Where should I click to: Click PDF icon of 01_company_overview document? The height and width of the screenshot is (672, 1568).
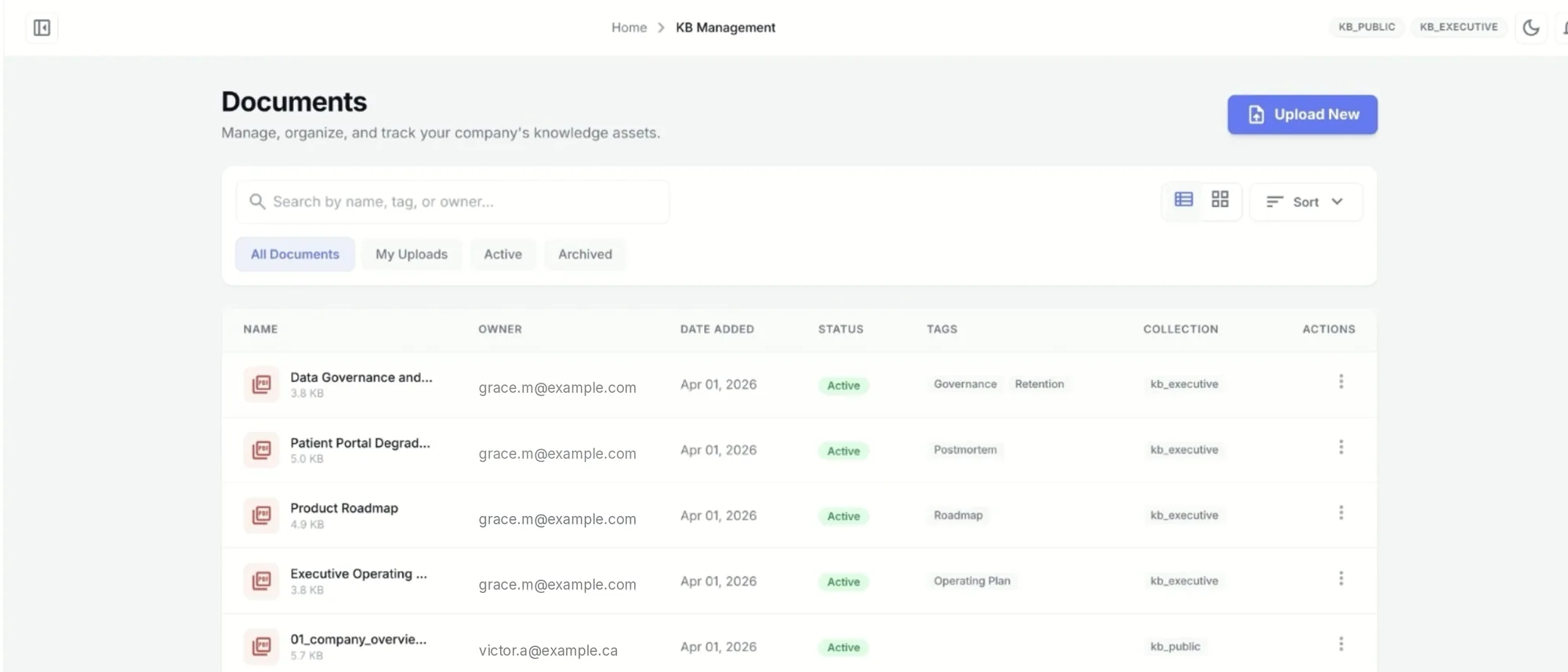coord(261,646)
